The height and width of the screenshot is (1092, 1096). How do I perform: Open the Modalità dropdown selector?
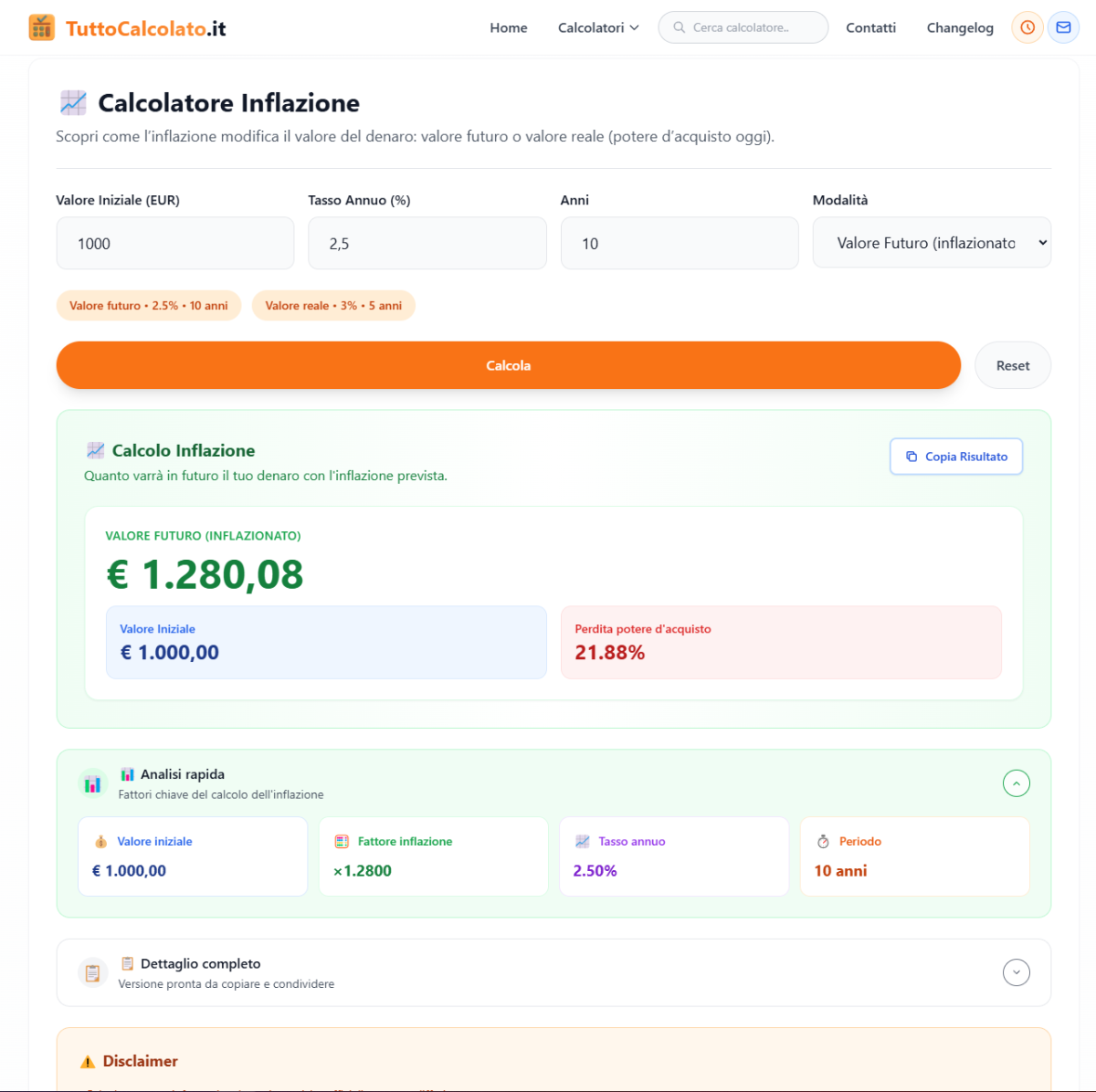coord(932,243)
